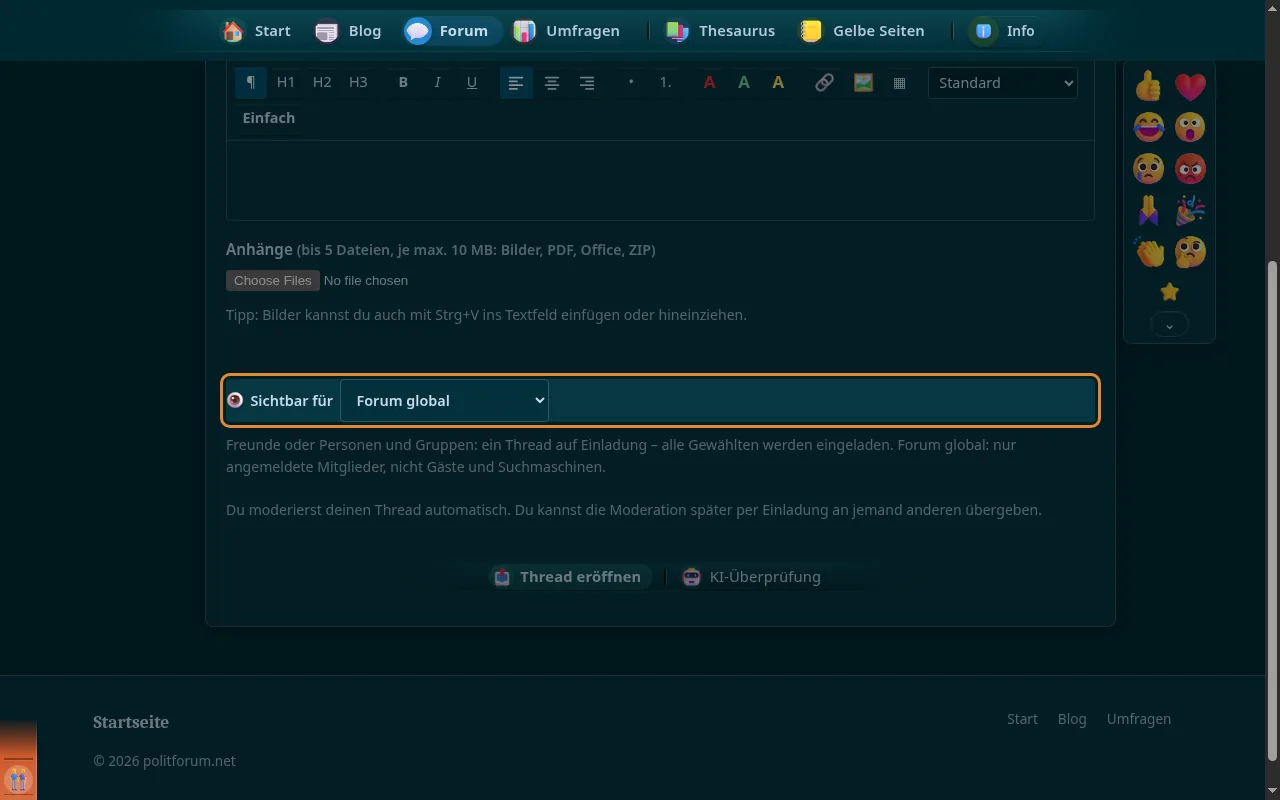
Task: Choose green text color
Action: click(x=744, y=83)
